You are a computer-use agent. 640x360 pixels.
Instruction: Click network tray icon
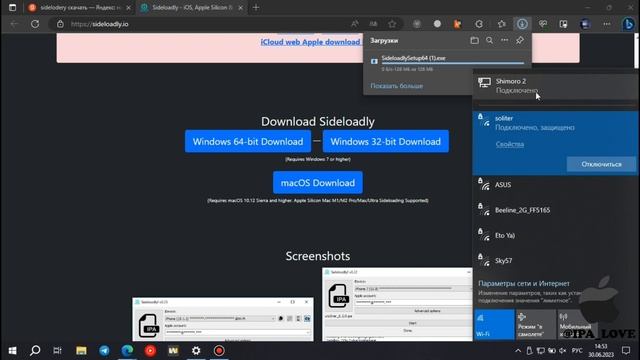[540, 351]
